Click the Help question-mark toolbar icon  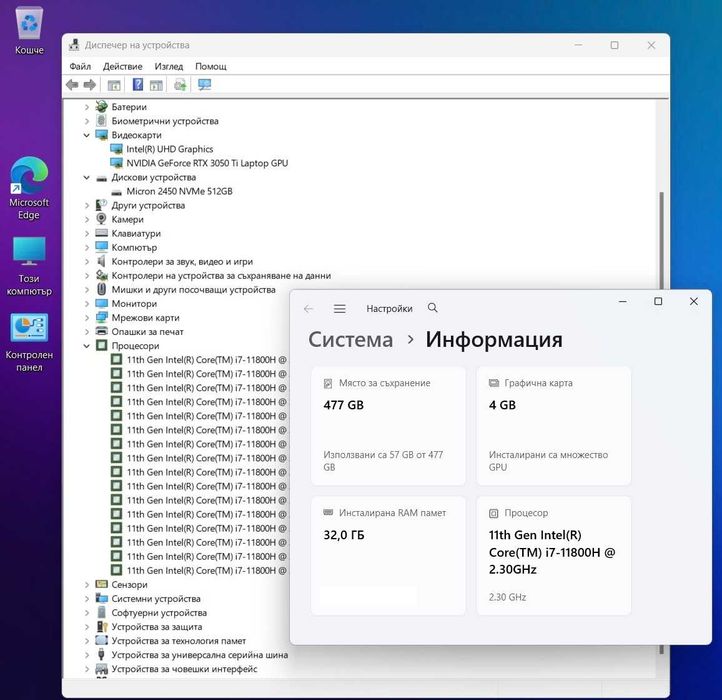click(138, 85)
